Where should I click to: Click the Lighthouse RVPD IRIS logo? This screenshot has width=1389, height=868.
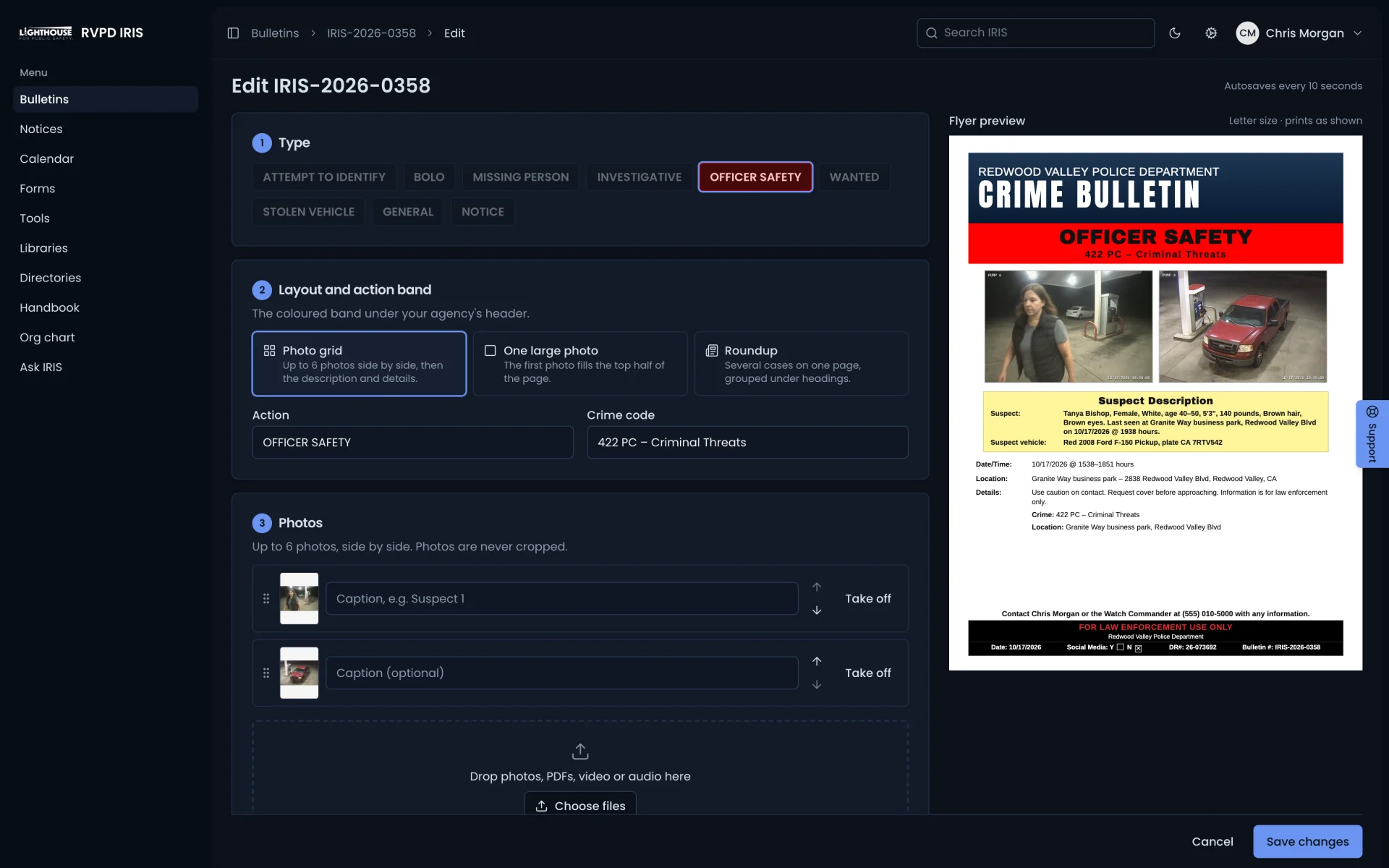point(81,33)
